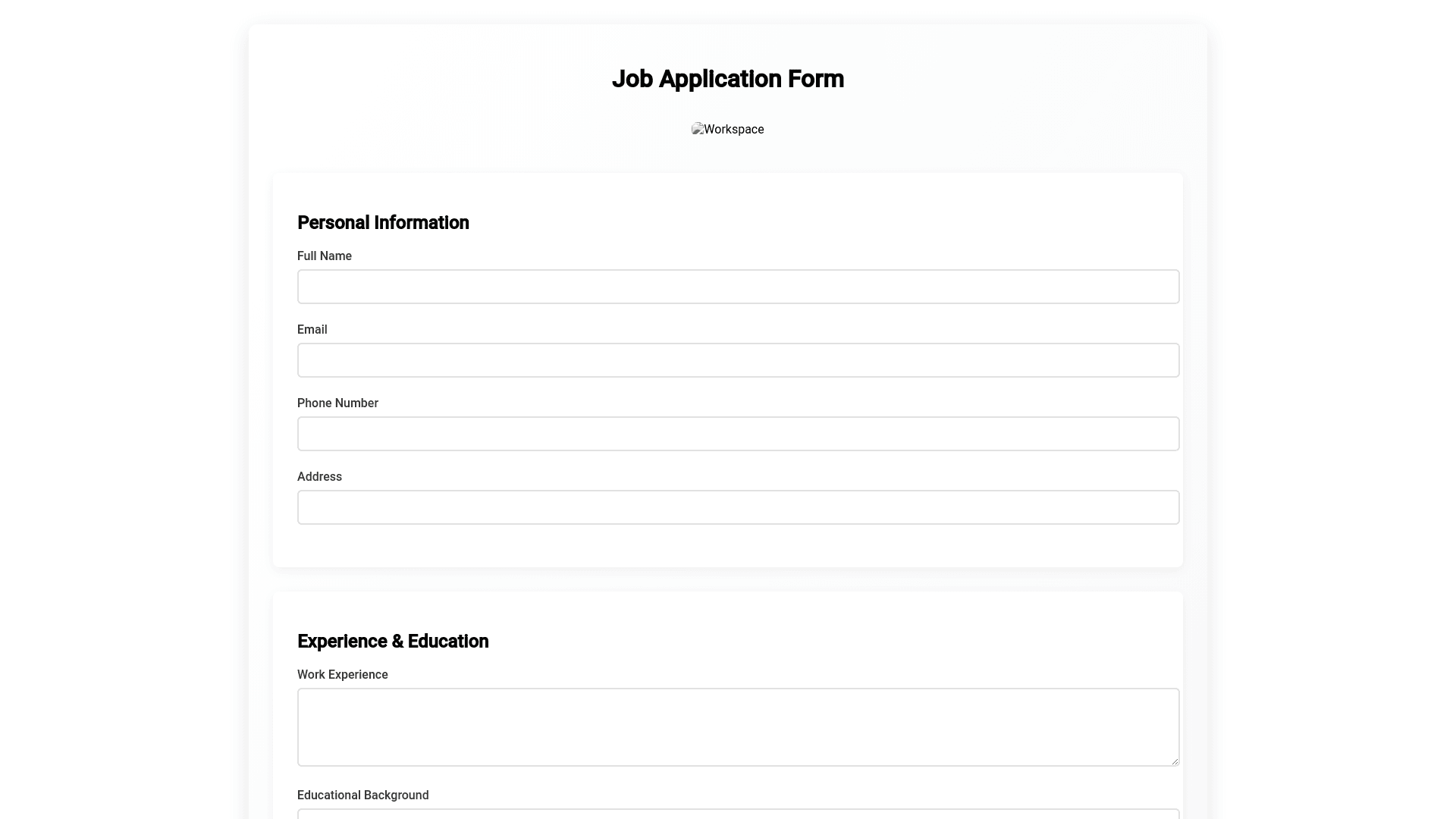Screen dimensions: 1456x819
Task: Click the Job Application Form title
Action: click(727, 79)
